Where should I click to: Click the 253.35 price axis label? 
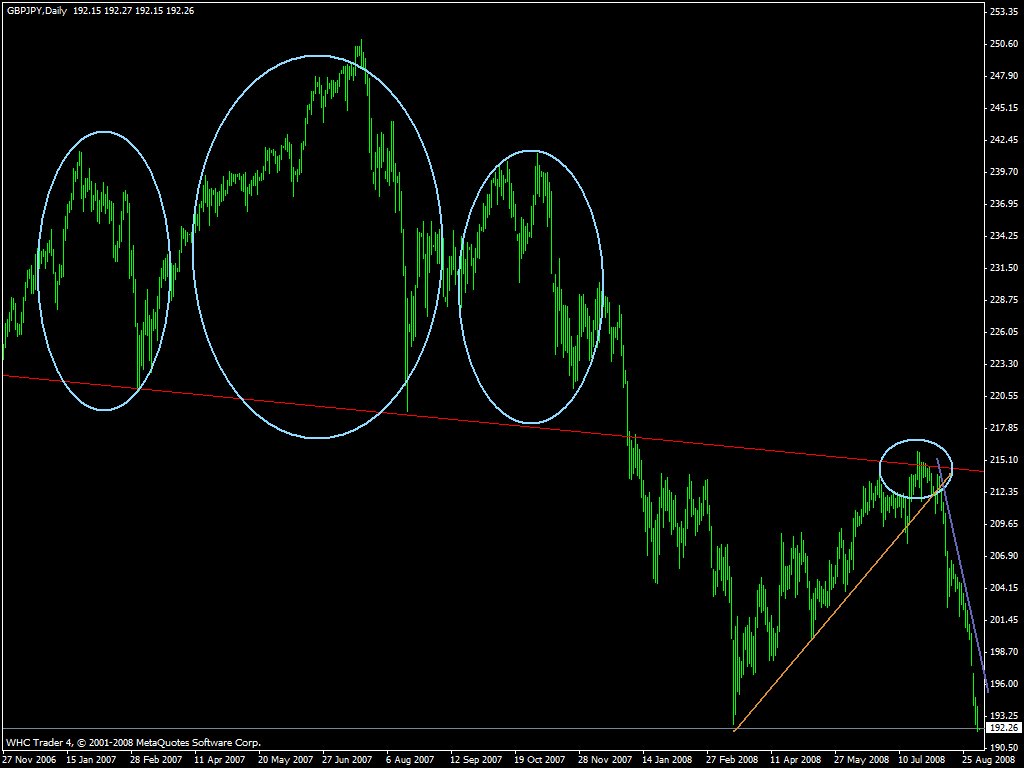pyautogui.click(x=1004, y=11)
